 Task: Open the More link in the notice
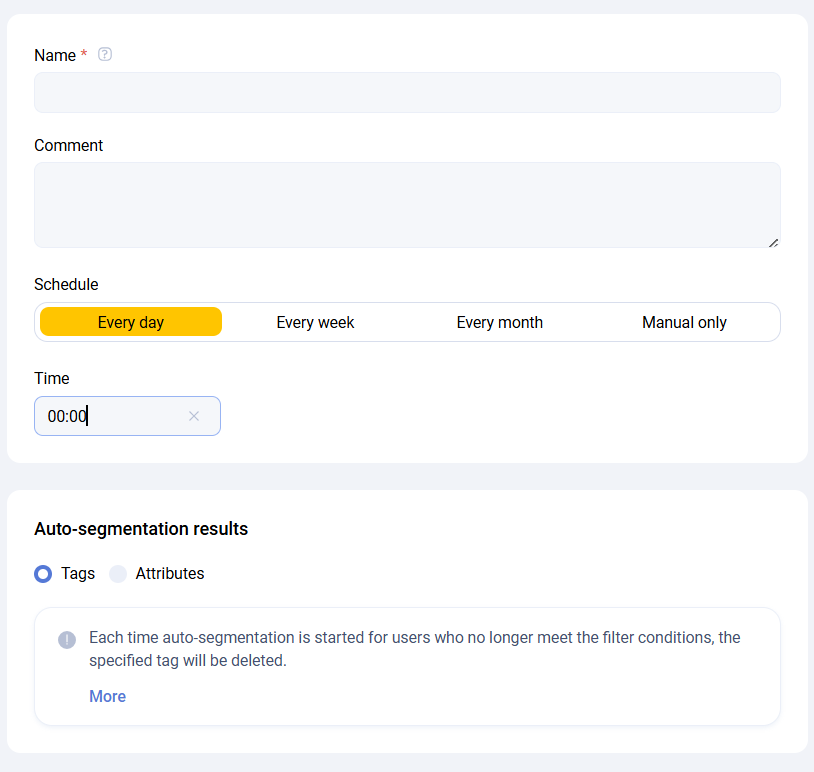click(x=107, y=696)
